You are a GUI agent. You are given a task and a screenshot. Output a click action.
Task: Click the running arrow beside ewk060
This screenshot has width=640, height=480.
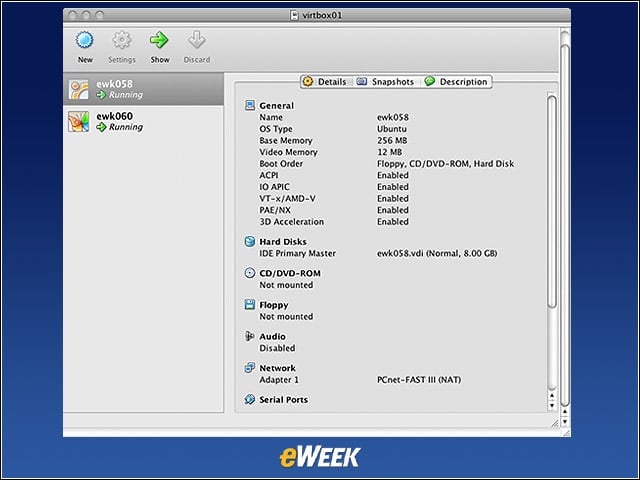coord(101,127)
